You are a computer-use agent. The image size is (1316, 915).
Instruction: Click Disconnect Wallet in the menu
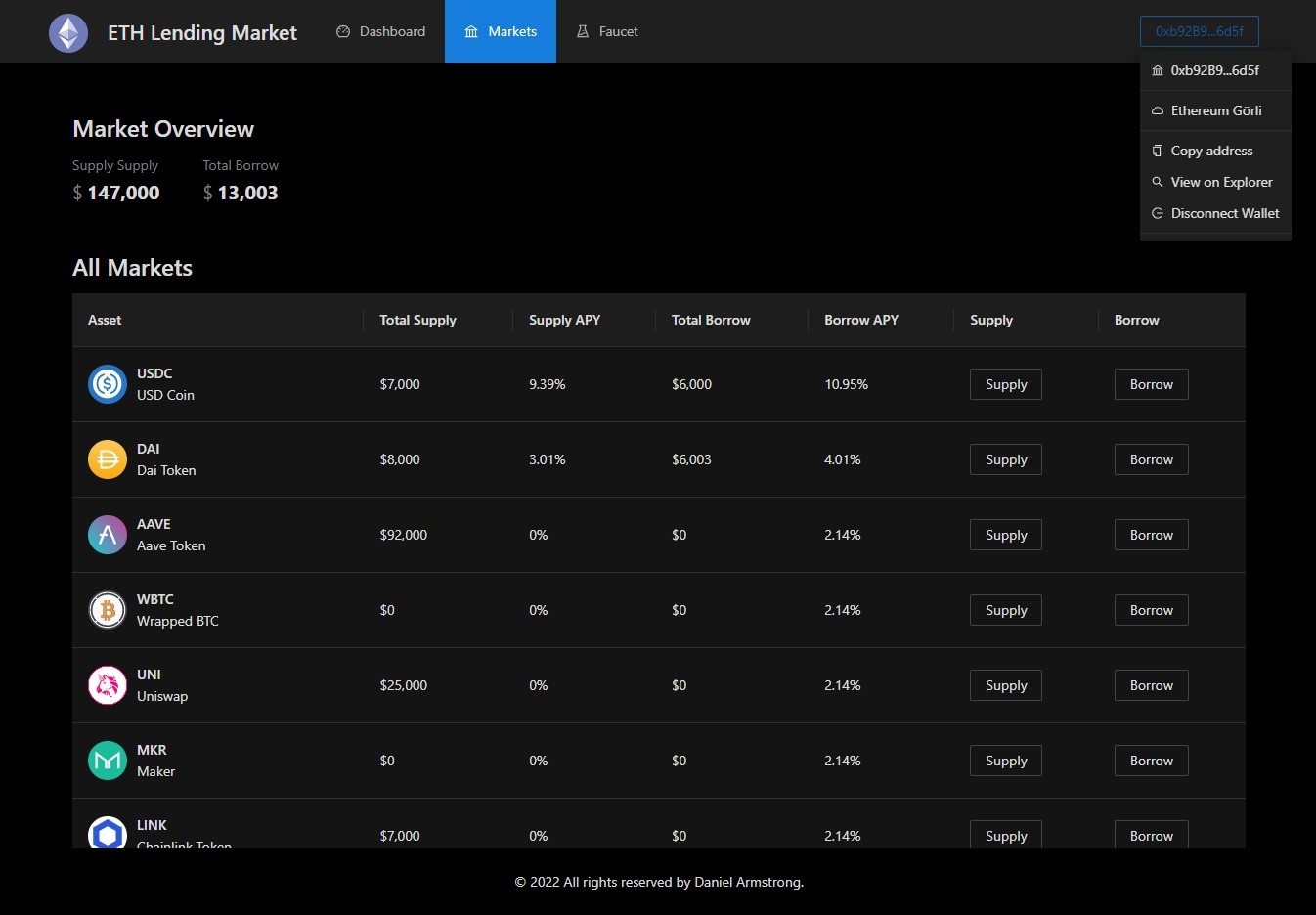1224,213
